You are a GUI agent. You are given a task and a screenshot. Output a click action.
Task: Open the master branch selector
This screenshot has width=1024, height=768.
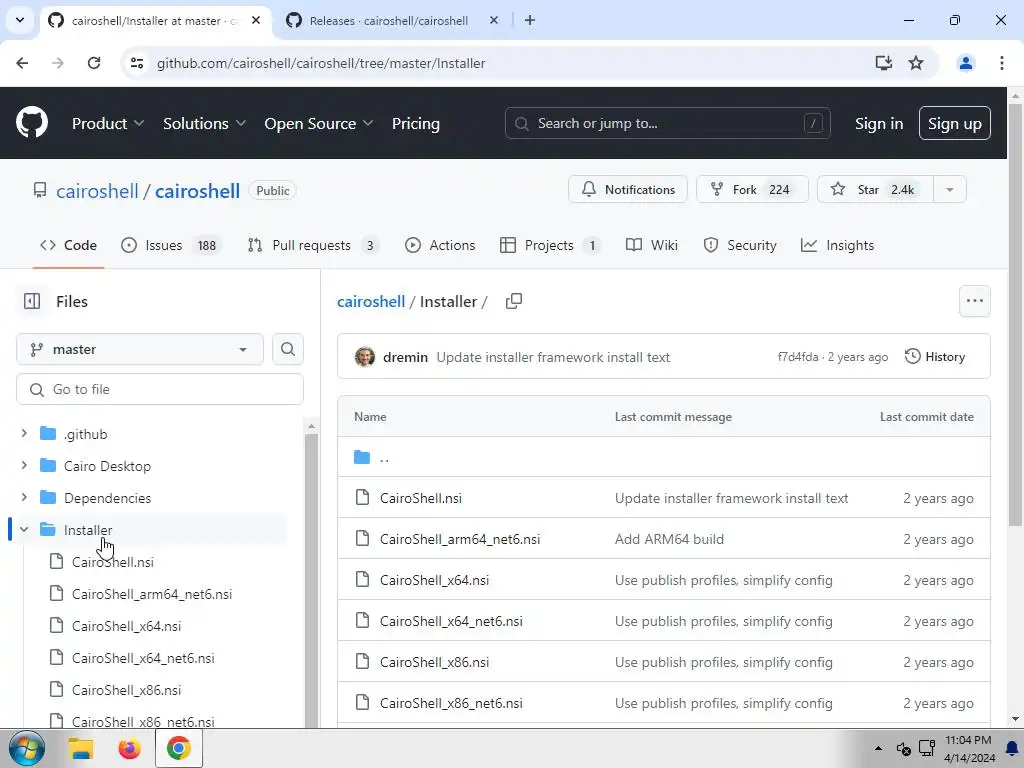[140, 349]
